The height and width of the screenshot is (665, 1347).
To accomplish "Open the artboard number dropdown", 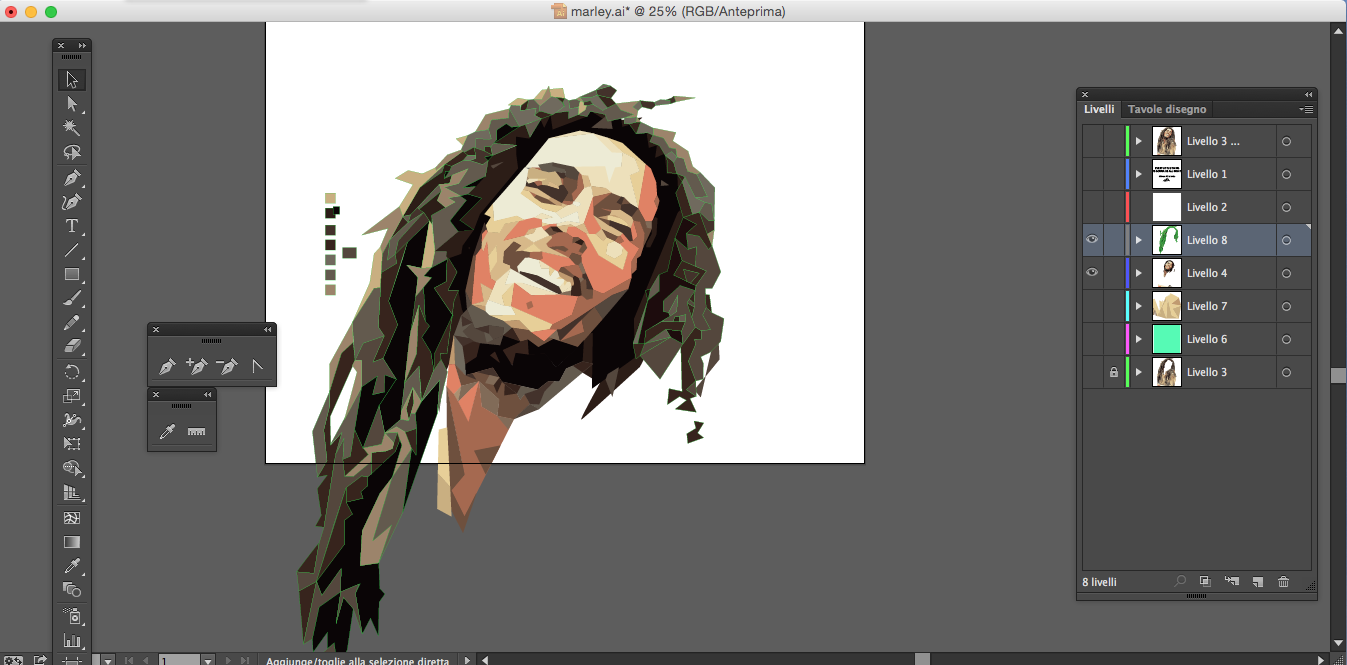I will click(208, 660).
